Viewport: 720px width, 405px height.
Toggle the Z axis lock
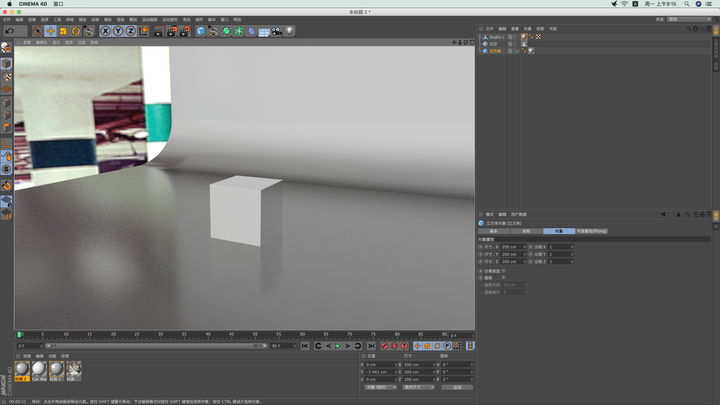(130, 31)
